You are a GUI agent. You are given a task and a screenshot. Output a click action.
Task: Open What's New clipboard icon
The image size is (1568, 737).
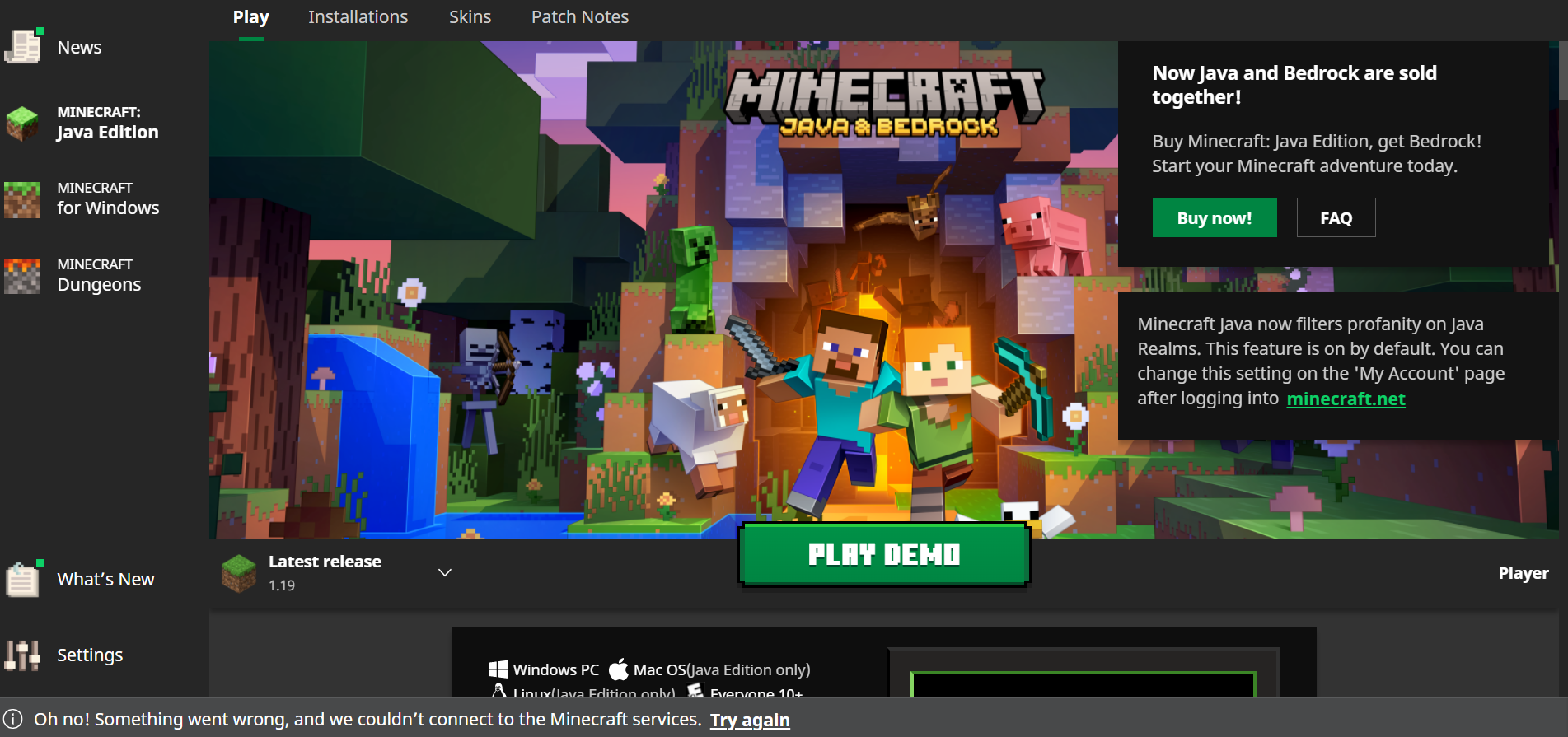pos(22,579)
